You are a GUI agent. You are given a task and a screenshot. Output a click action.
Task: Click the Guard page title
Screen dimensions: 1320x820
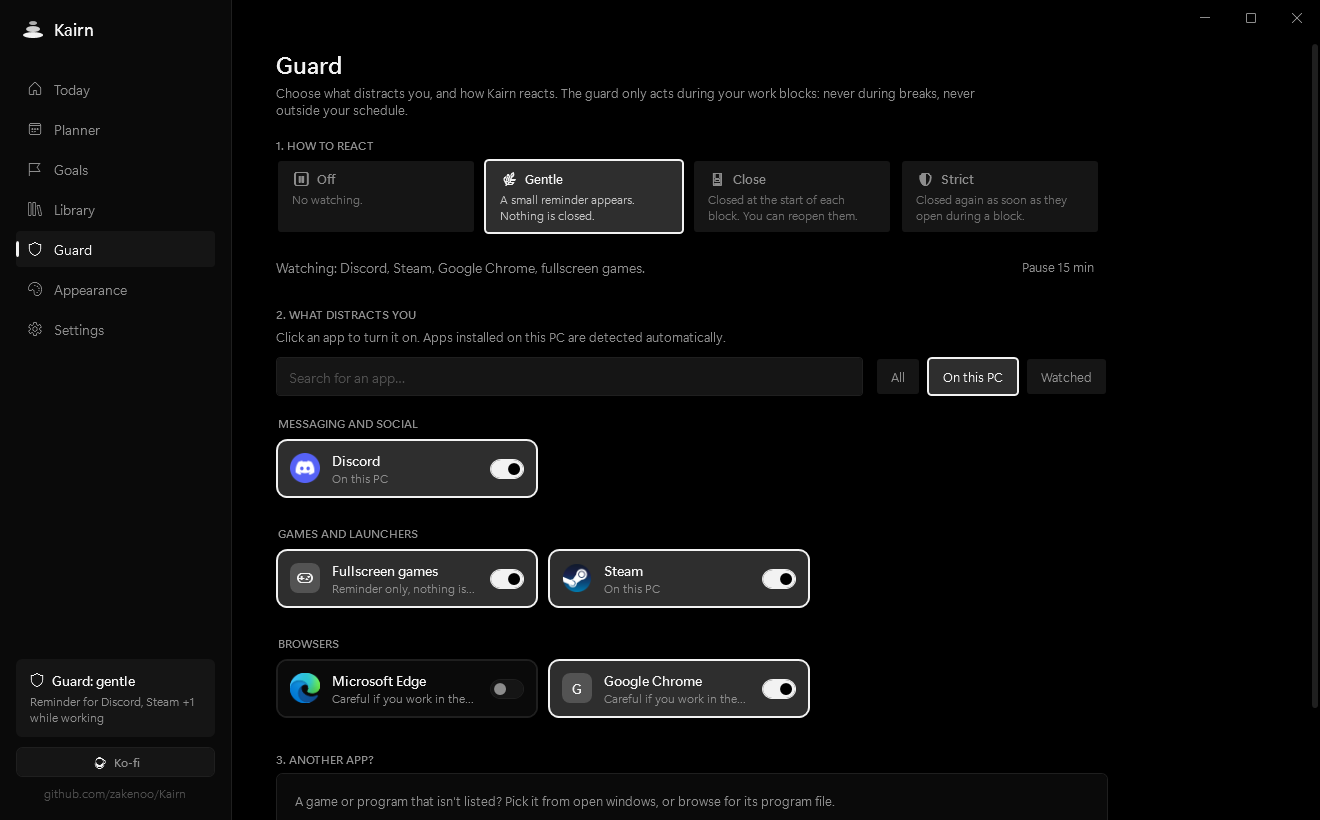(x=309, y=66)
